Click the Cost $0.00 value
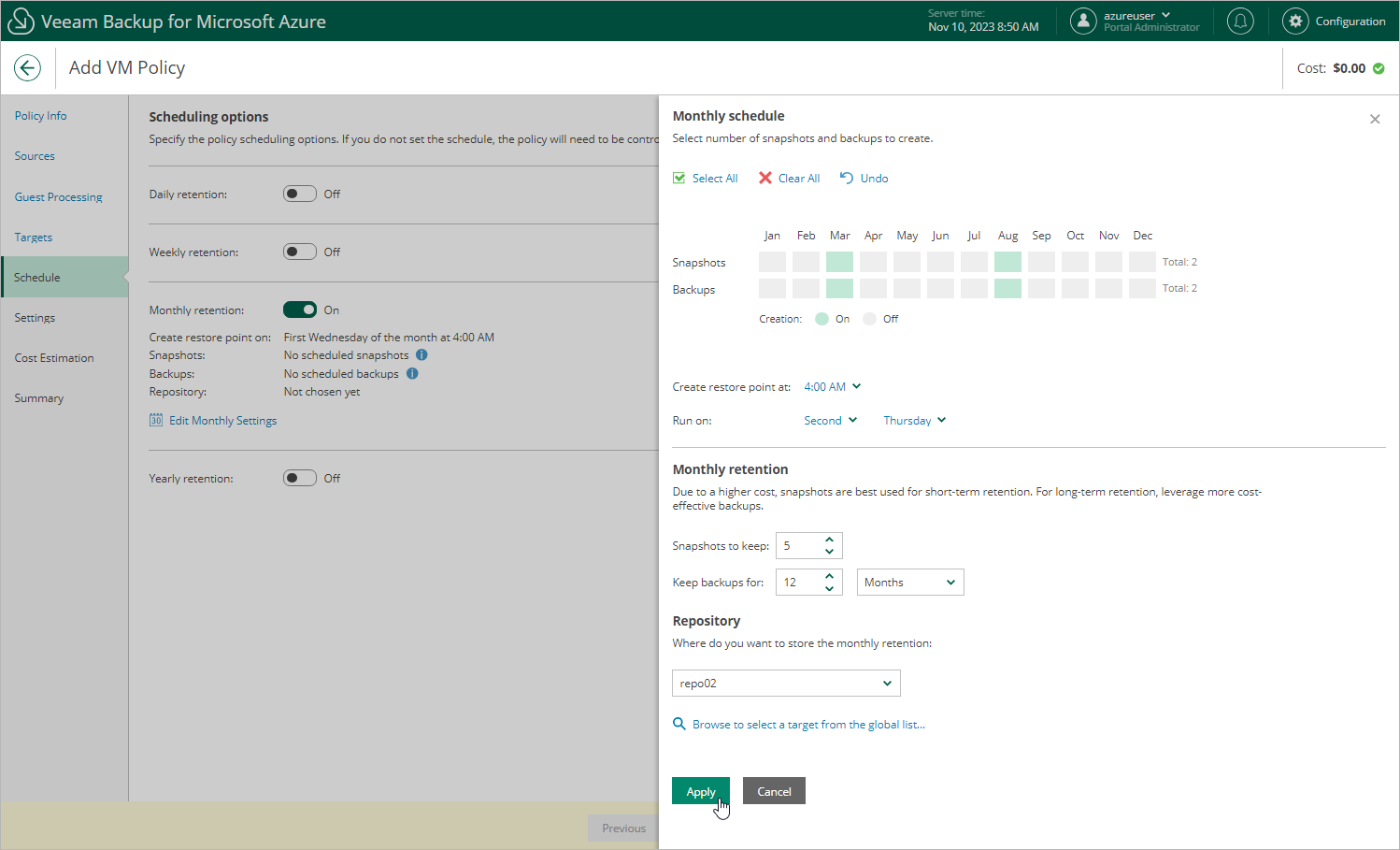Screen dimensions: 1400x850 click(x=1350, y=68)
